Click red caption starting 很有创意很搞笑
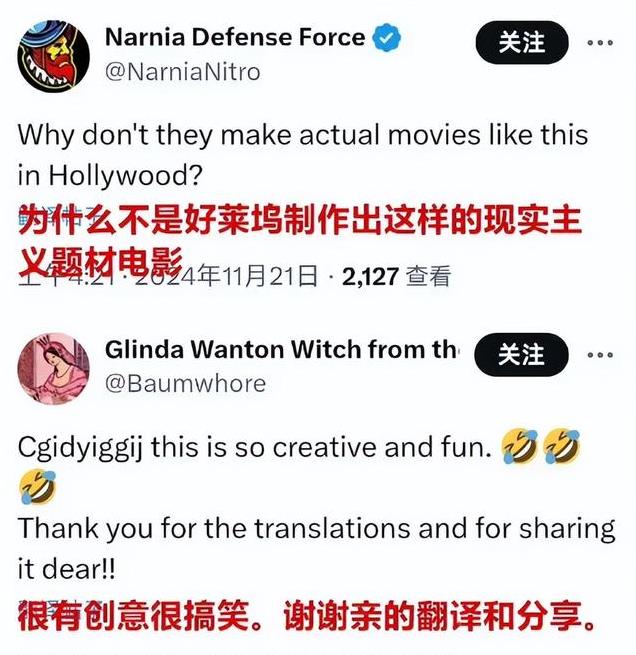 click(306, 616)
